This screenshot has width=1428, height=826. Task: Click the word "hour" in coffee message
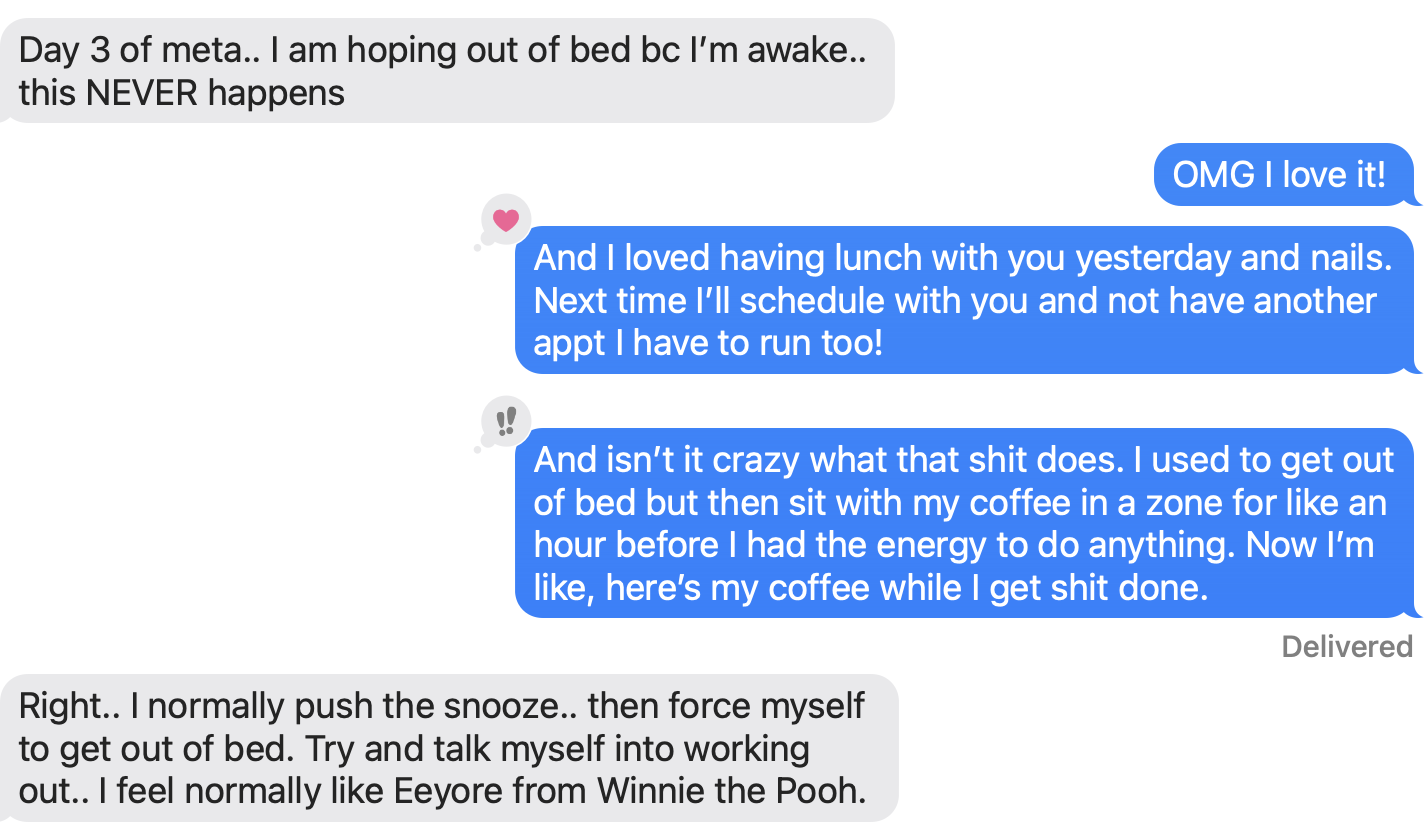pos(570,545)
